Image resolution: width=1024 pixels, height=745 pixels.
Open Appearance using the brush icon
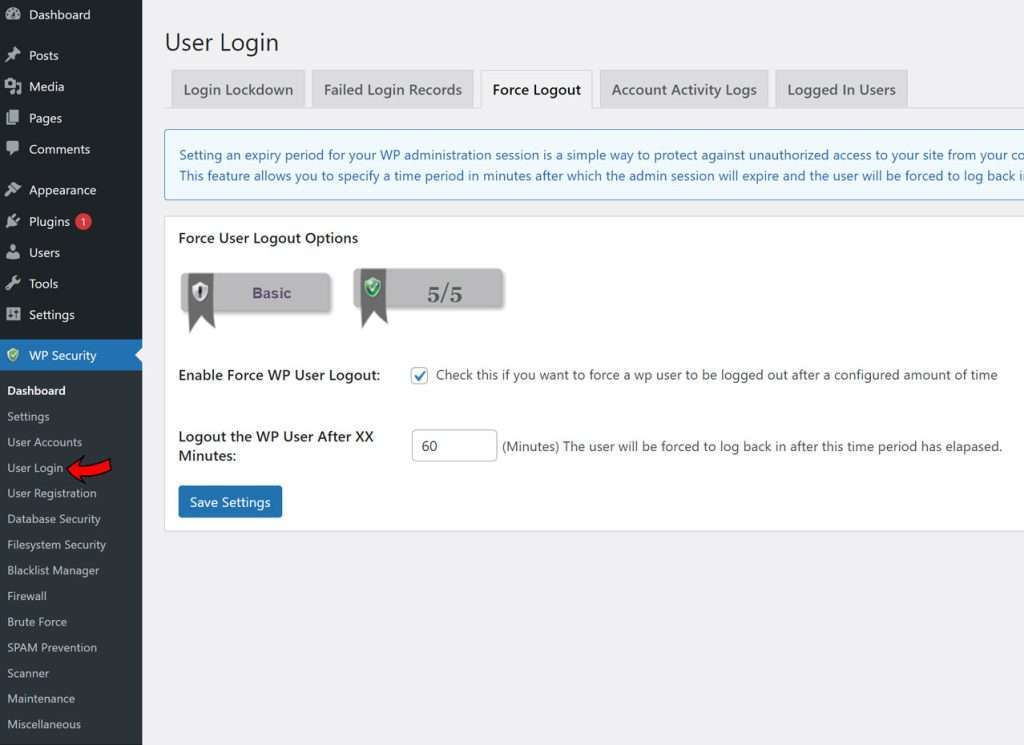pyautogui.click(x=12, y=189)
